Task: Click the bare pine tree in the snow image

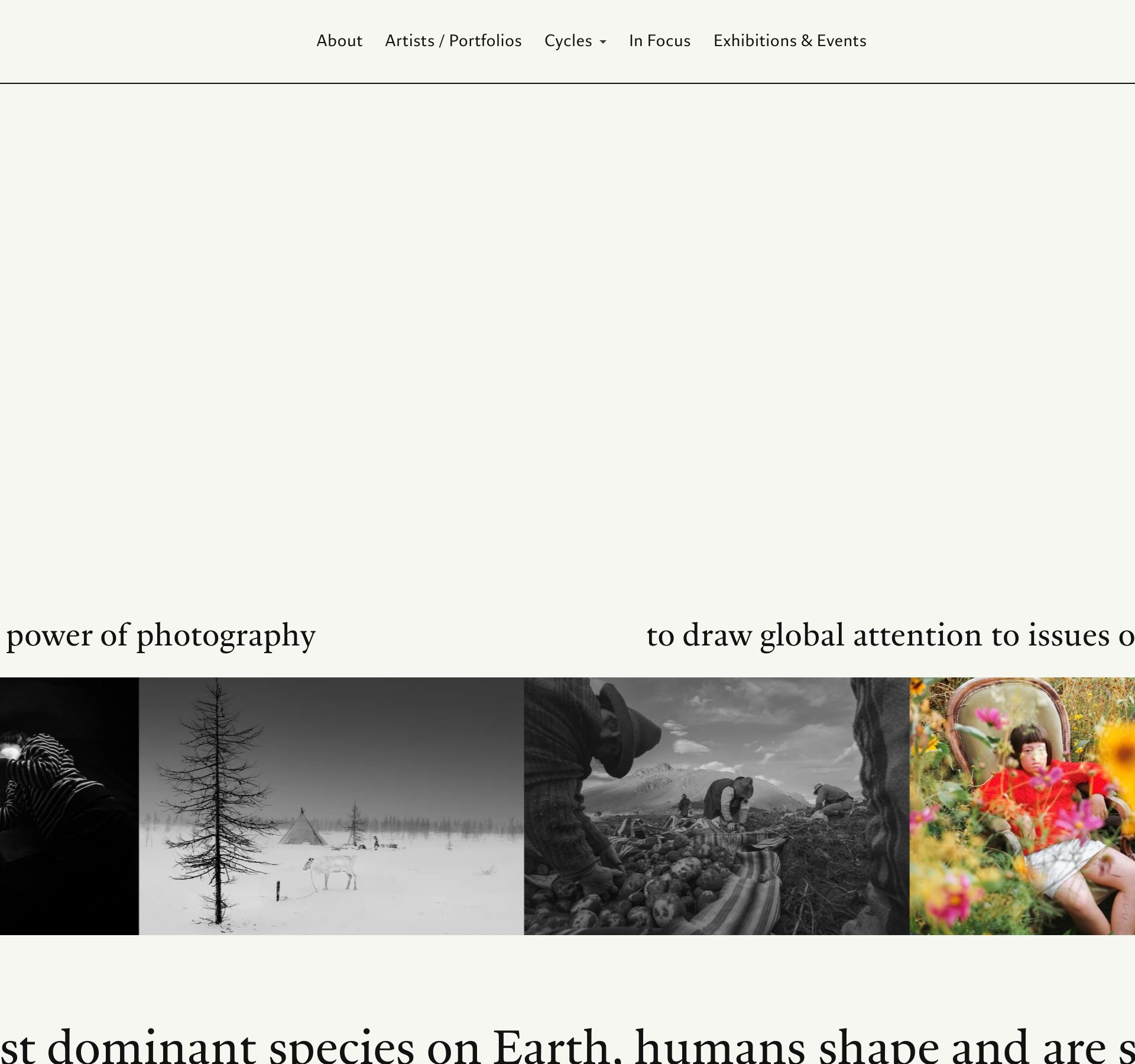Action: (217, 803)
